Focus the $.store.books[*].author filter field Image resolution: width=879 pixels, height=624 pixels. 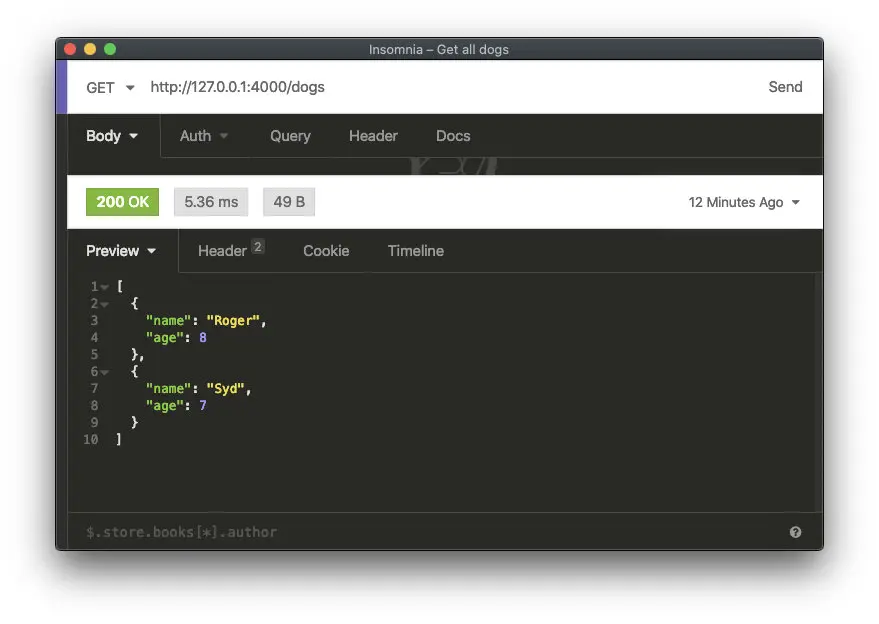pos(426,532)
